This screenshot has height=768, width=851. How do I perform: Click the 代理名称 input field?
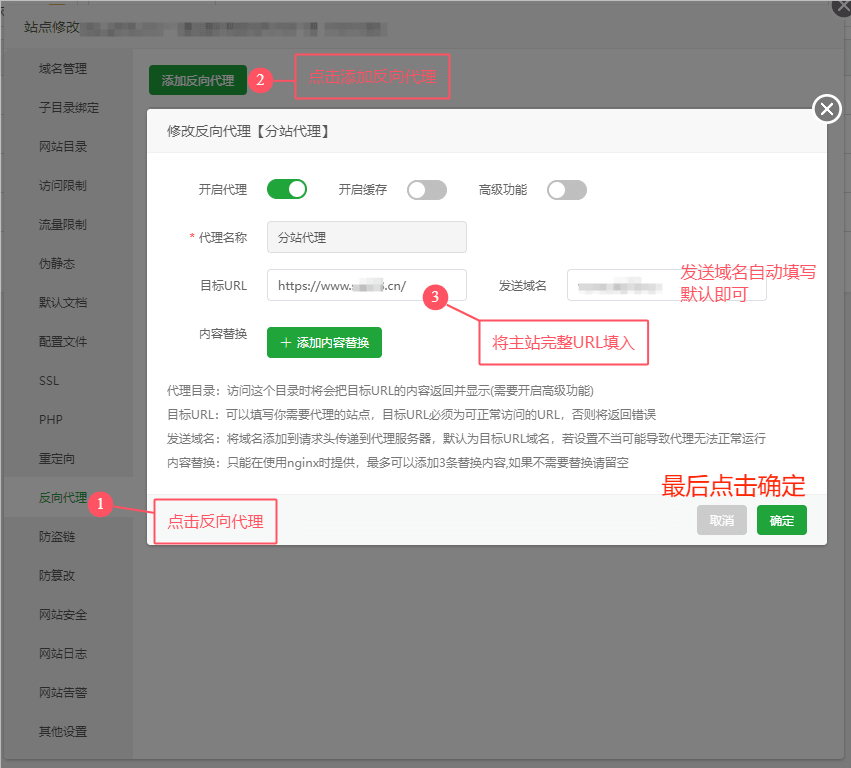coord(366,237)
